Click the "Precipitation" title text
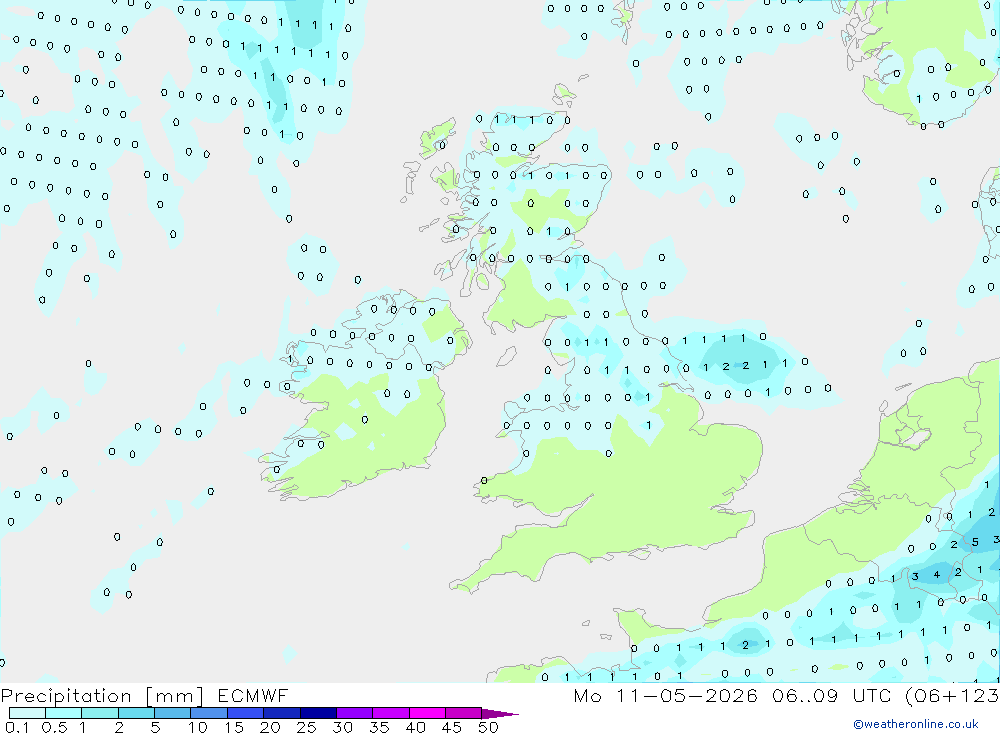1000x733 pixels. point(66,695)
